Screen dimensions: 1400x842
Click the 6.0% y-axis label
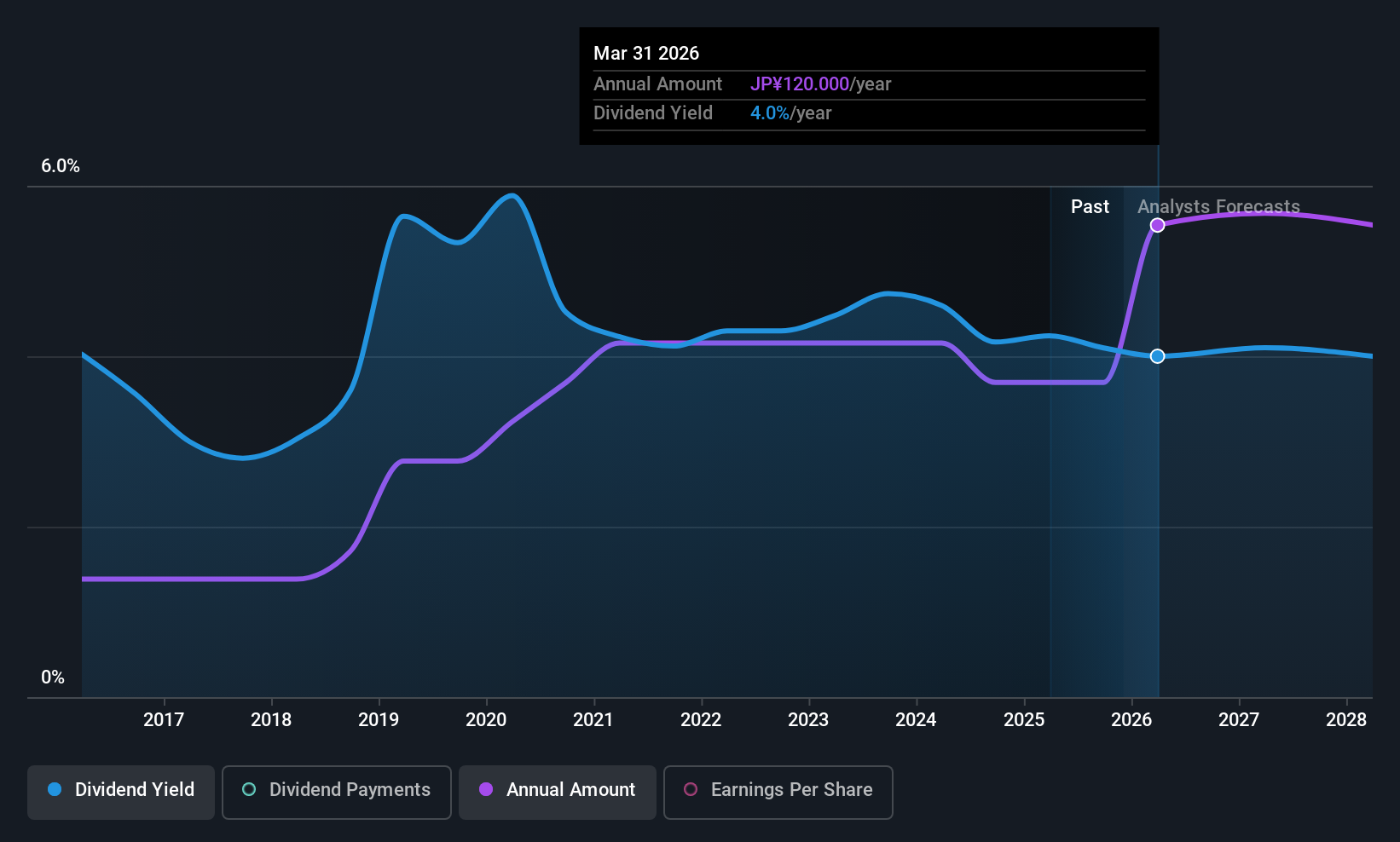click(61, 166)
